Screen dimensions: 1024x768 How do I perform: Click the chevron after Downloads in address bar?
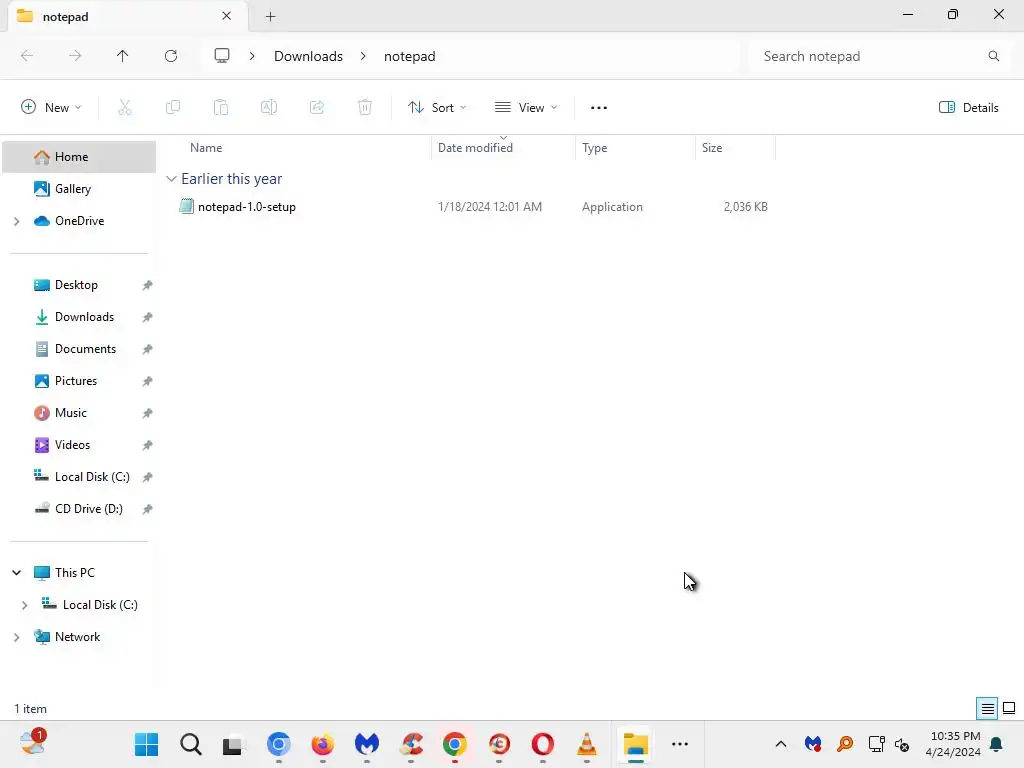pyautogui.click(x=363, y=56)
